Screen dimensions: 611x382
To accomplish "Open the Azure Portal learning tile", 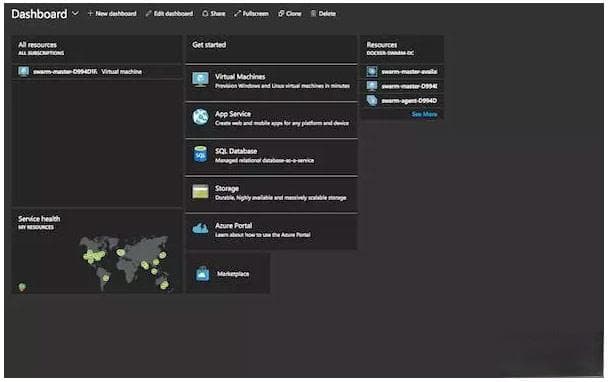I will pos(272,231).
